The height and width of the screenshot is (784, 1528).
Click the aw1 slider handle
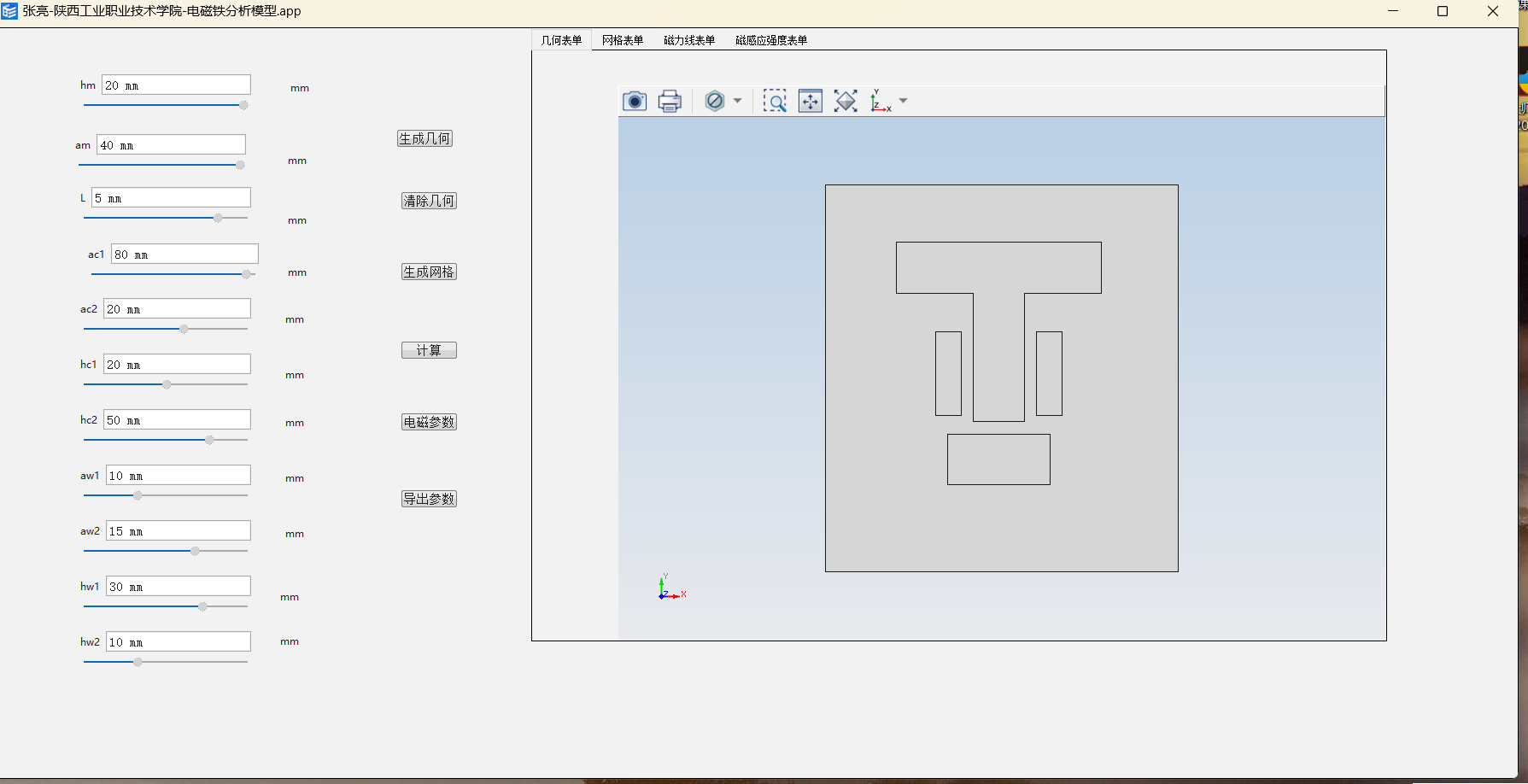point(138,495)
